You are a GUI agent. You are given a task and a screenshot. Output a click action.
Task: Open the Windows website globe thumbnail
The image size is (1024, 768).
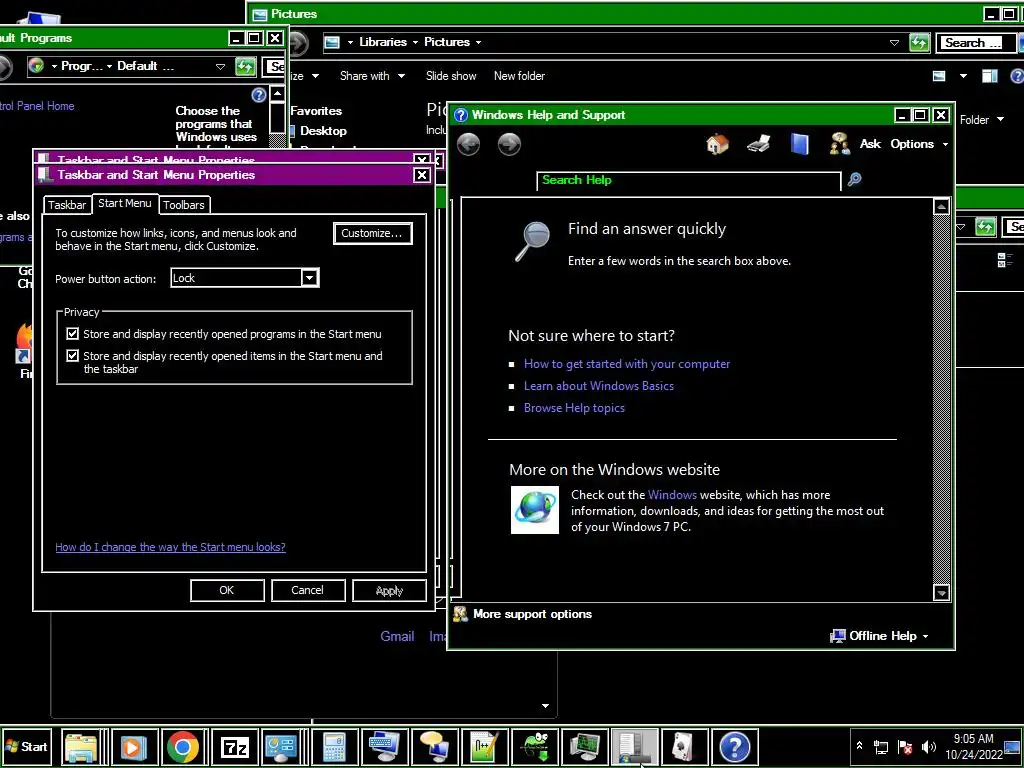(x=534, y=509)
